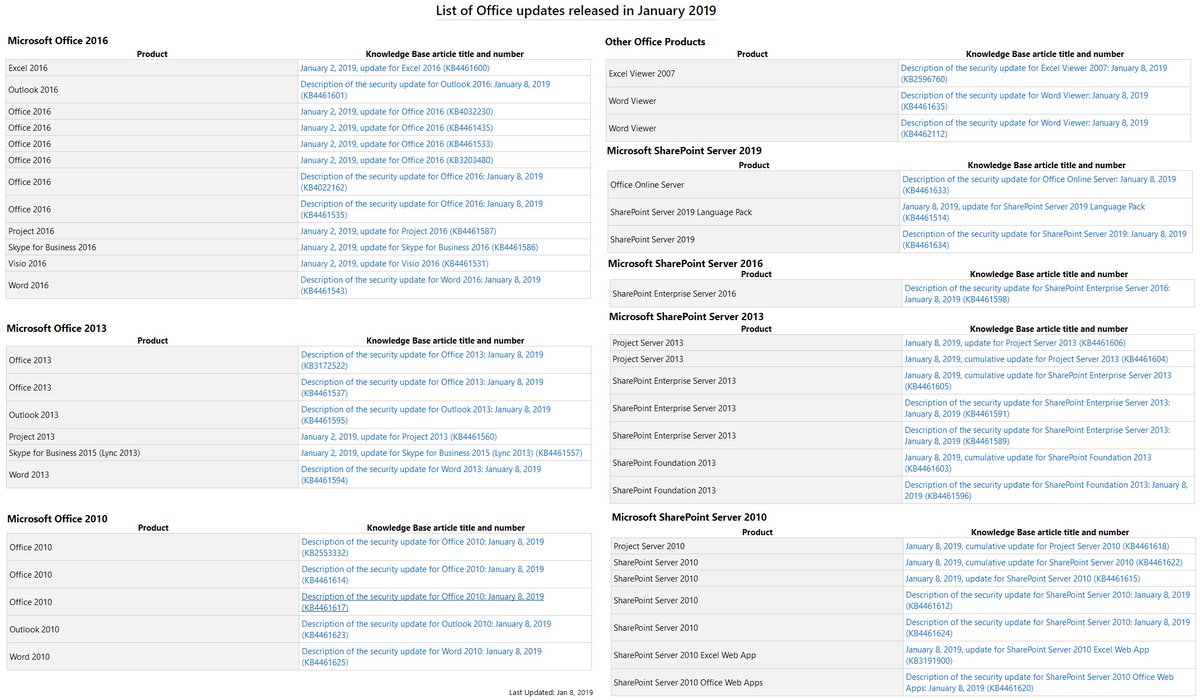Open Outlook 2016 security update KB4461601

pyautogui.click(x=425, y=90)
